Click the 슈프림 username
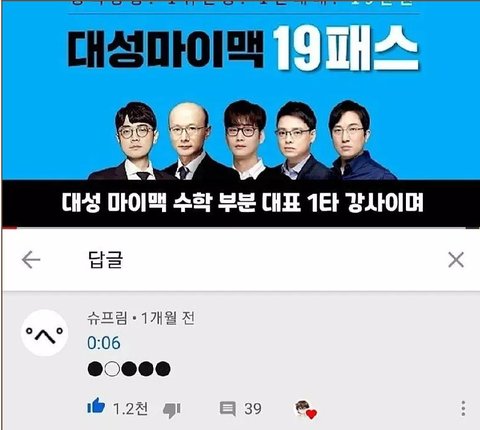Viewport: 480px width, 430px height. tap(107, 318)
